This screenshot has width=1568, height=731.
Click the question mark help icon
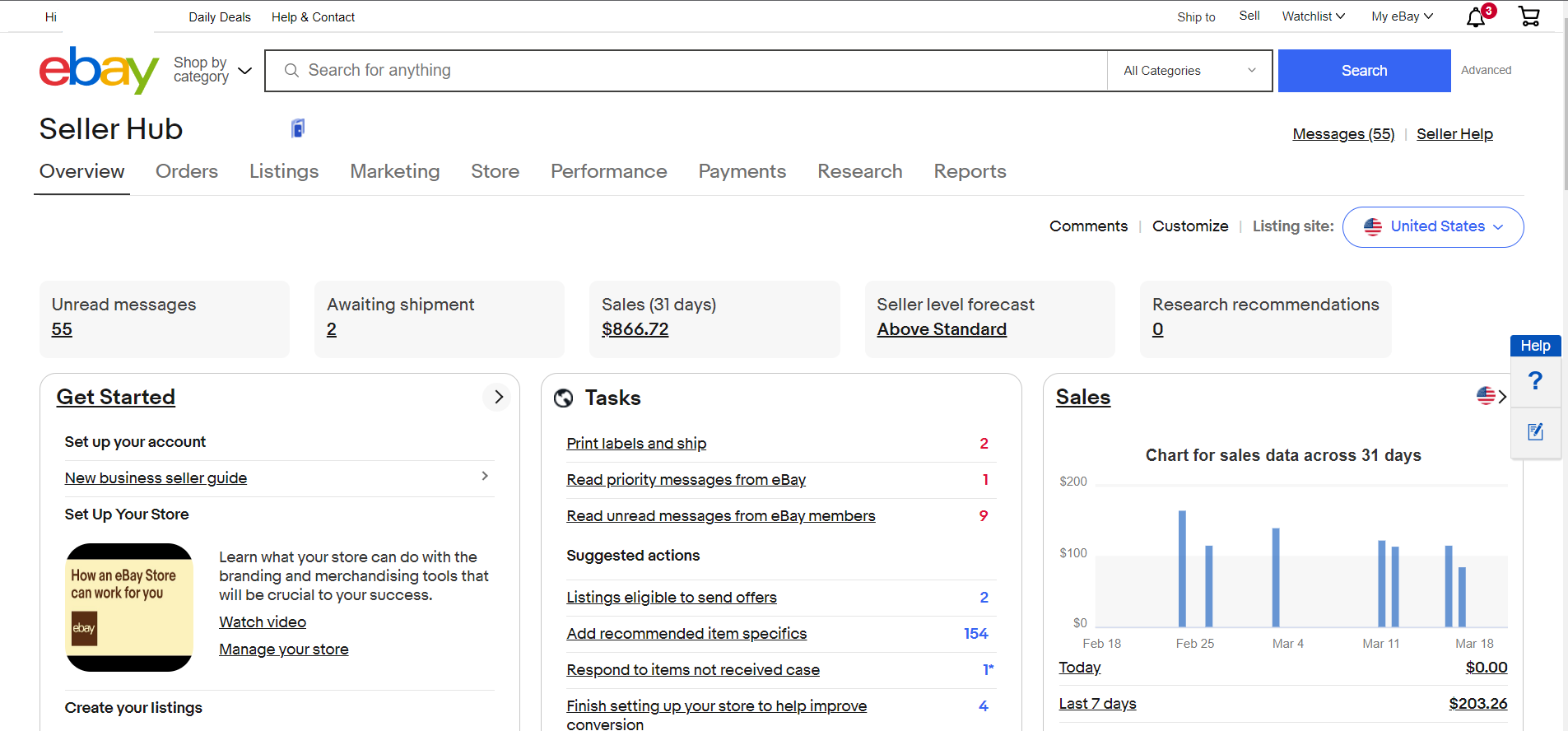[1535, 380]
